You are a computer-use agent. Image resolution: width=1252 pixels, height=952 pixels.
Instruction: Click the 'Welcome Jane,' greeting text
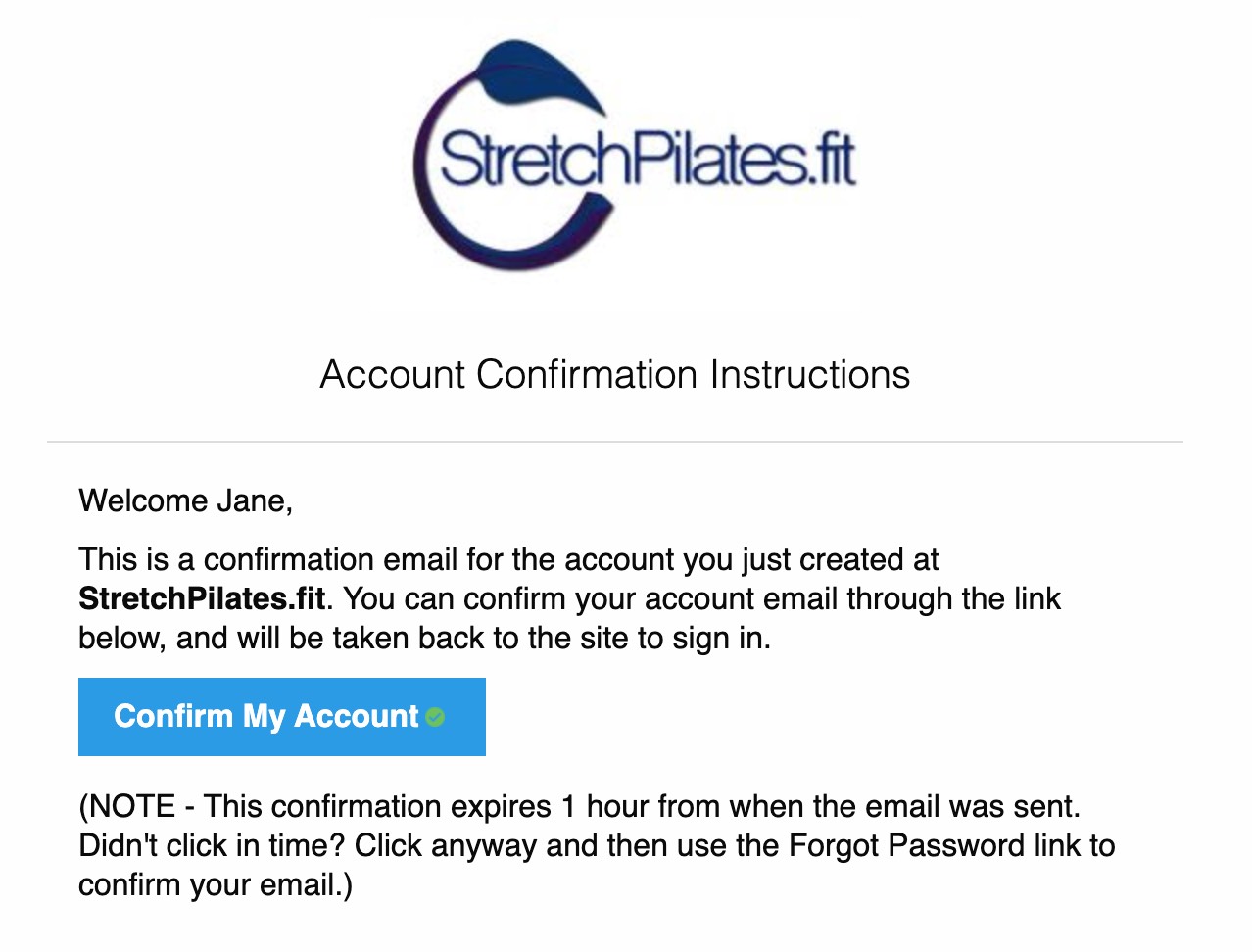point(186,500)
